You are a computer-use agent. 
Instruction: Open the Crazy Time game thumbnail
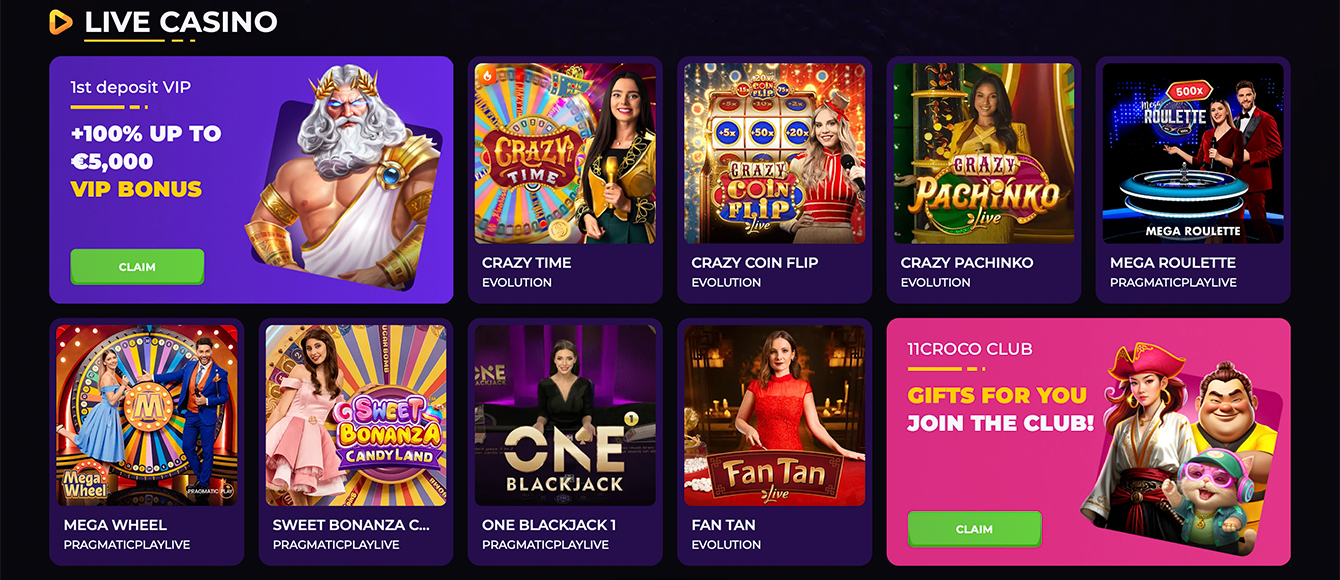point(565,153)
